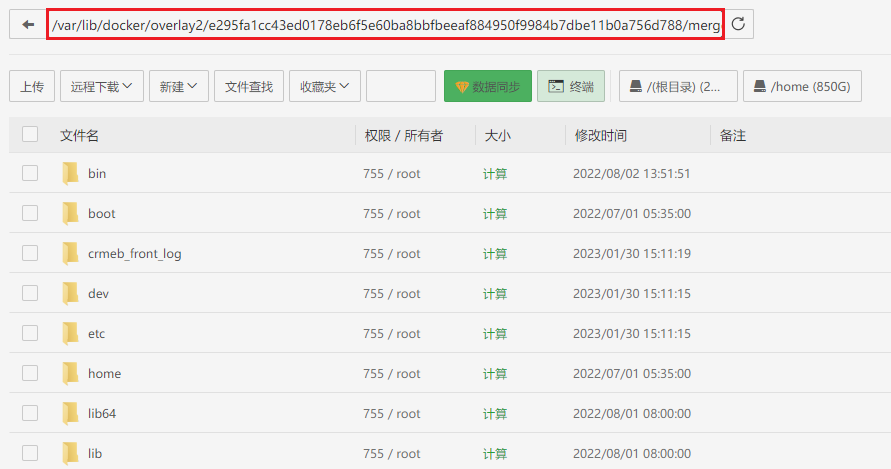Click 755 / root permission of bin

[392, 174]
